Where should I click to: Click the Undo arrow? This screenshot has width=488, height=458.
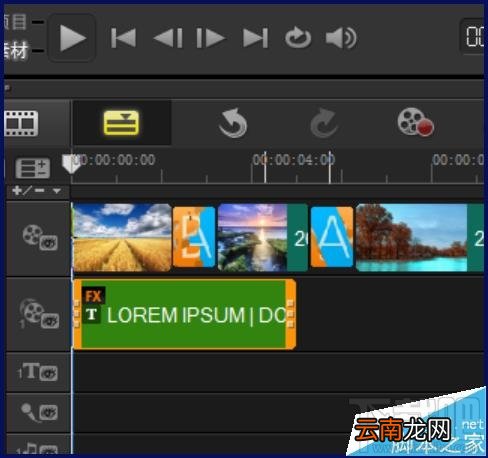tap(233, 123)
